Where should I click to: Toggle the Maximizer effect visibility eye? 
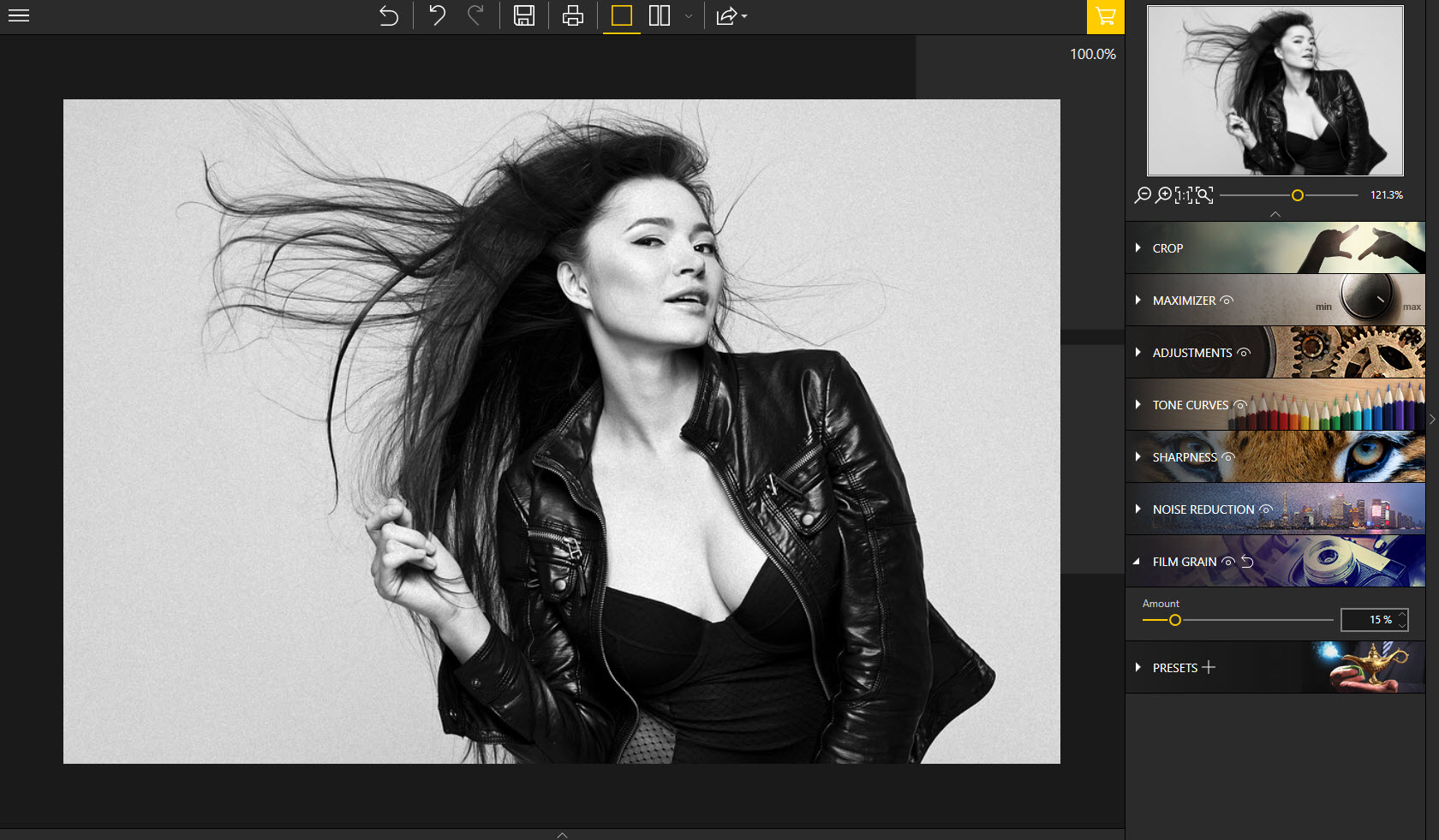pyautogui.click(x=1227, y=301)
